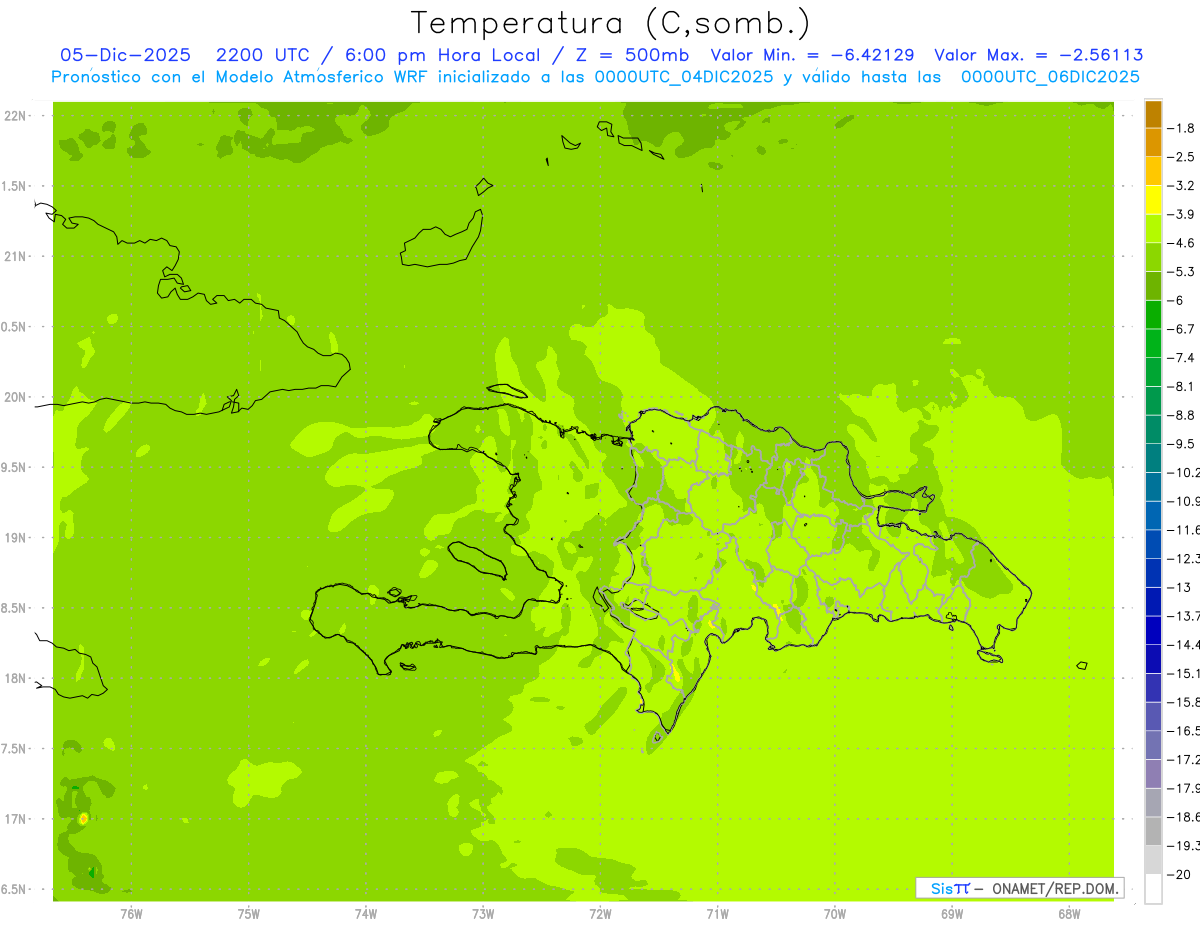Viewport: 1200px width, 927px height.
Task: Click the '-20' colorbar label
Action: 1178,875
